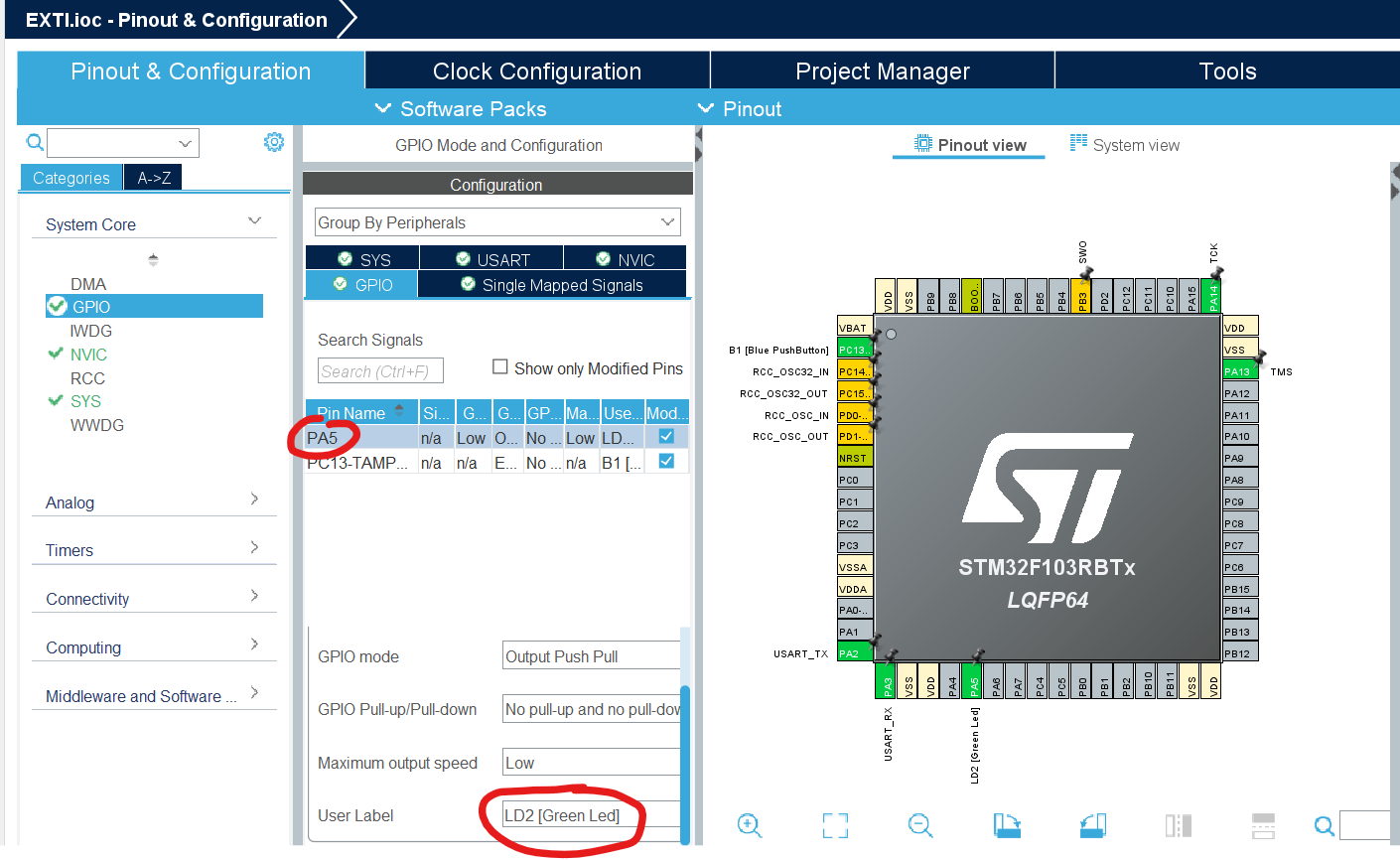Open the Maximum output speed dropdown
Viewport: 1400px width, 860px height.
point(592,763)
